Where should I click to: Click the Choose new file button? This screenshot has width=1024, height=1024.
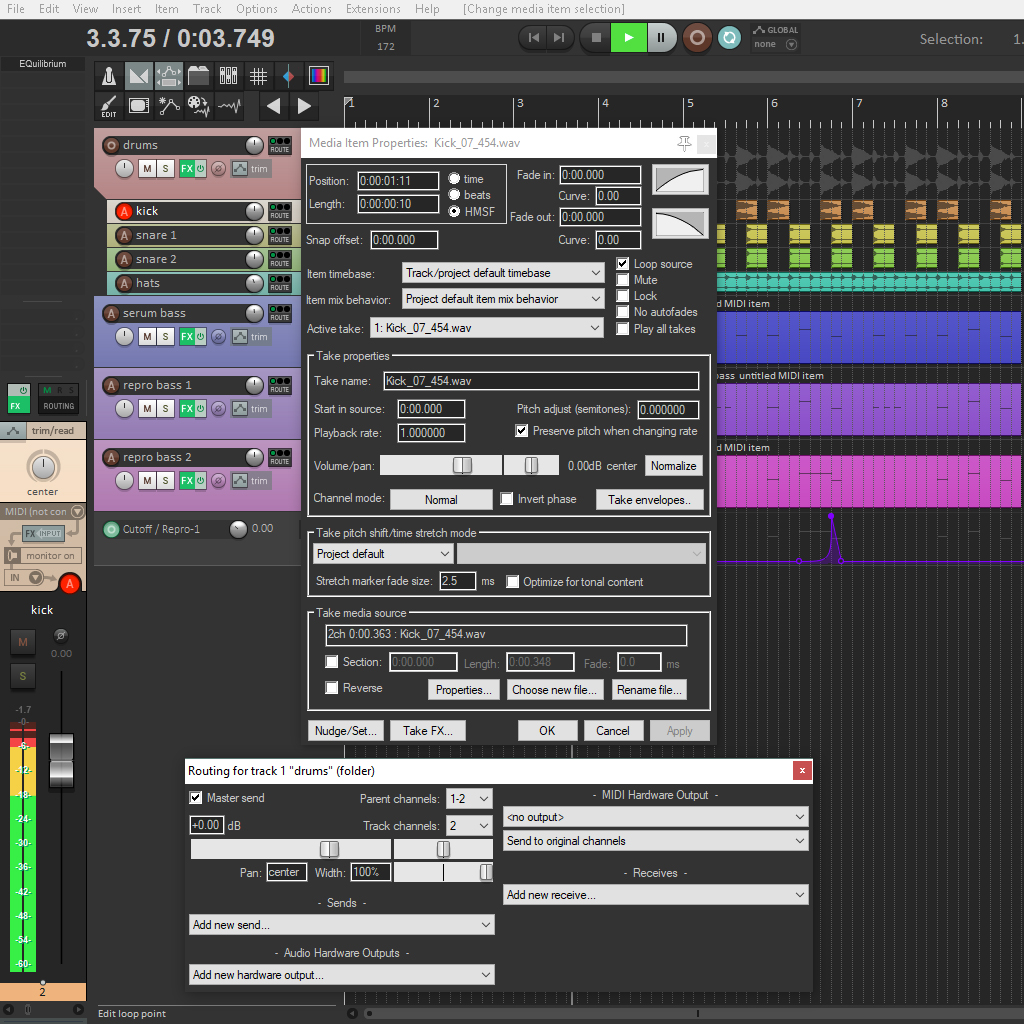tap(555, 689)
